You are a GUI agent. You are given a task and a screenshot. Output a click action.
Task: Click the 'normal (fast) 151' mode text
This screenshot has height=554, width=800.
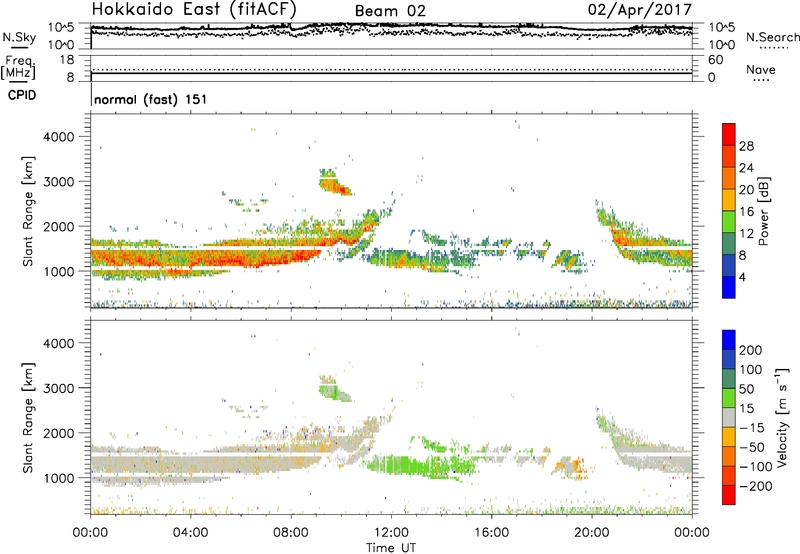(151, 99)
